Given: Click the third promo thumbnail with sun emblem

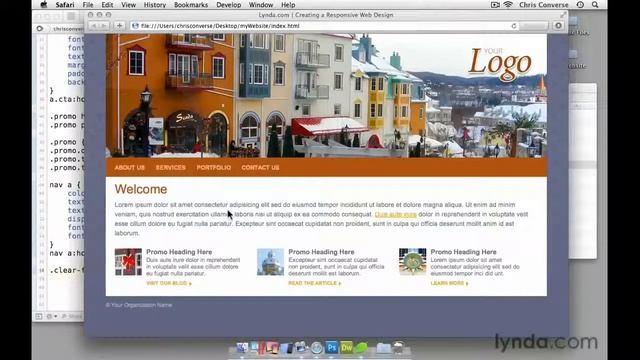Looking at the screenshot, I should tap(412, 262).
